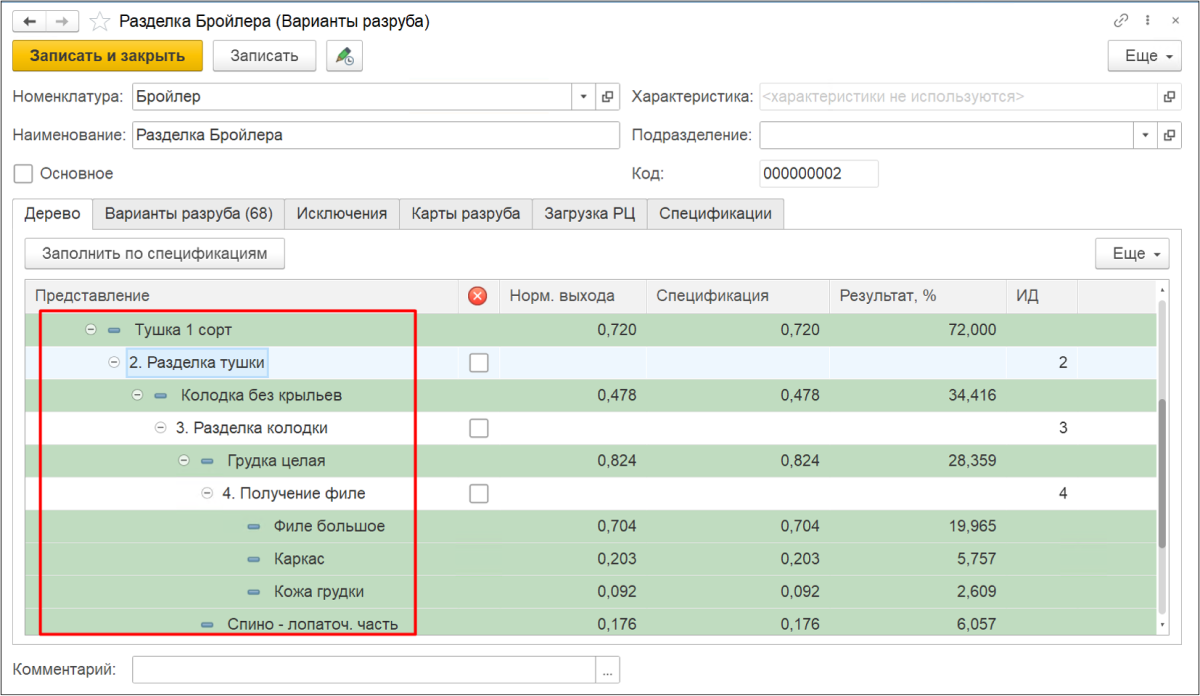Click the forward navigation arrow
The width and height of the screenshot is (1200, 696).
[x=62, y=21]
